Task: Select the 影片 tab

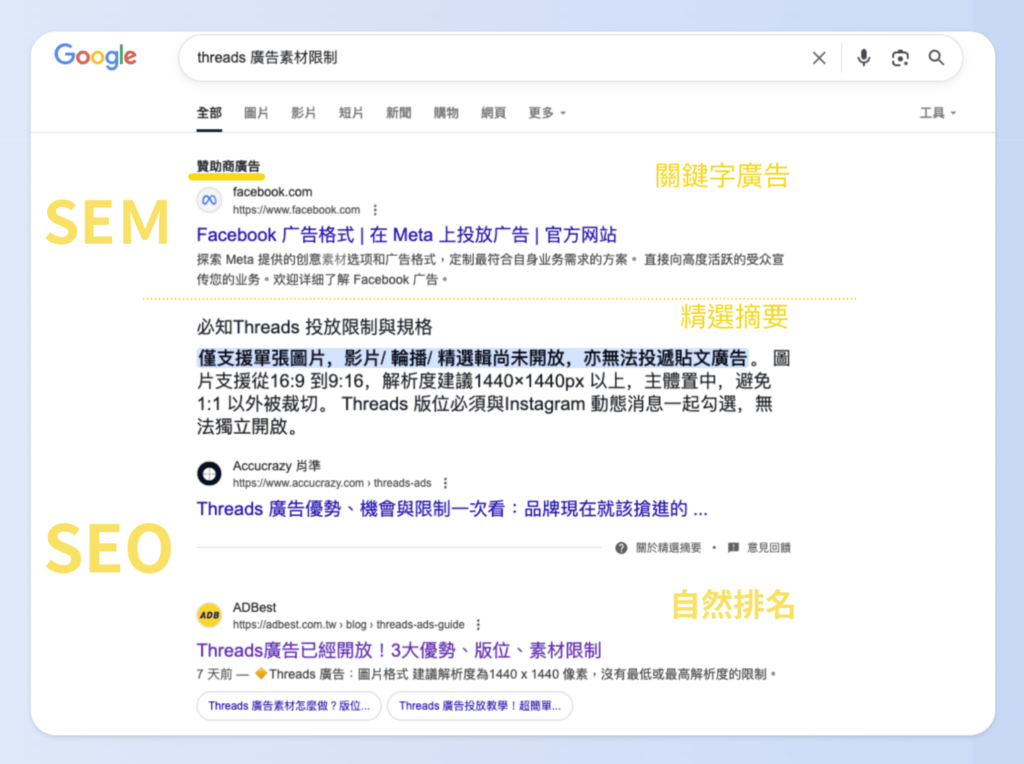Action: tap(304, 113)
